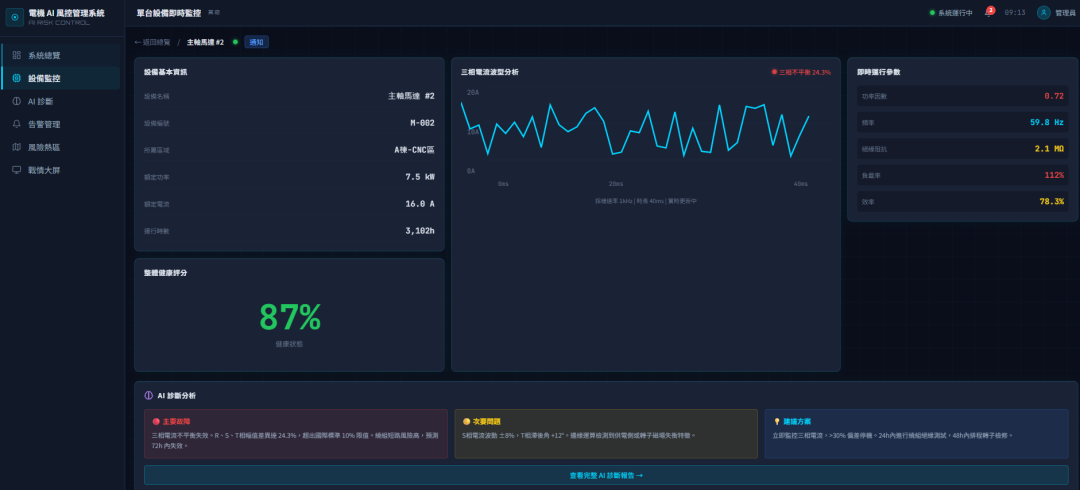
Task: Click the rated power value 7.5 kW
Action: 420,176
